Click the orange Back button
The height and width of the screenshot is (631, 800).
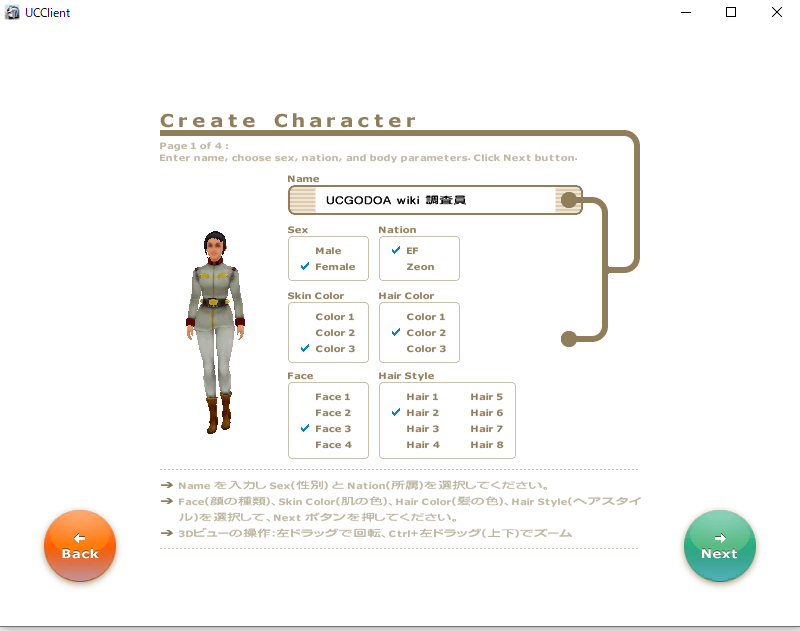coord(80,545)
